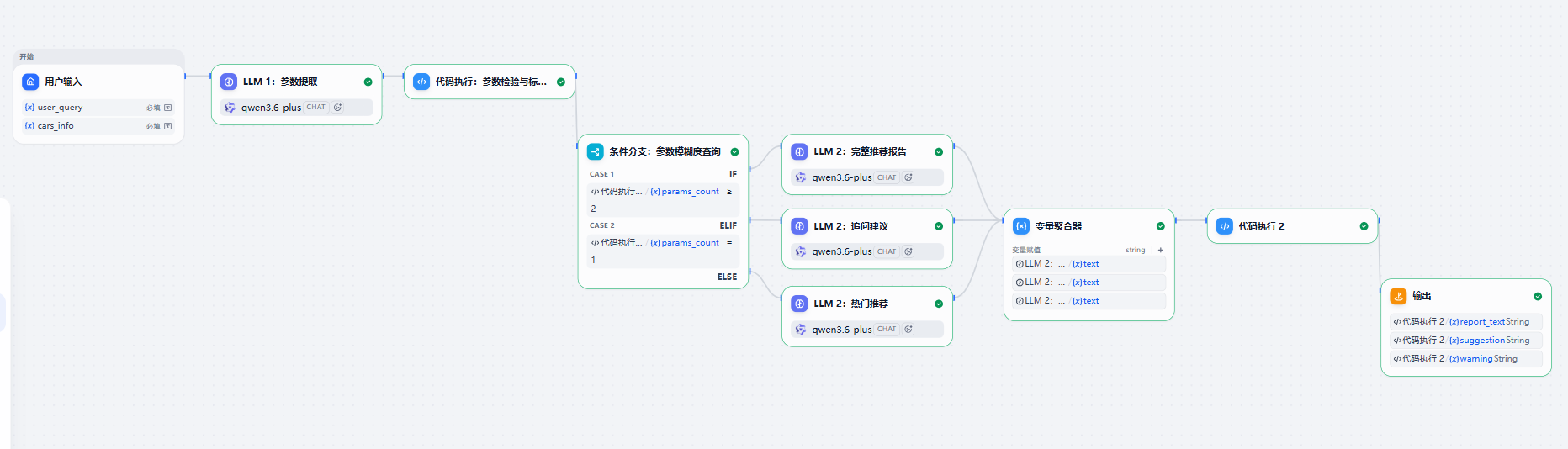Click the LLM icon on 热门推荐 node

tap(799, 304)
